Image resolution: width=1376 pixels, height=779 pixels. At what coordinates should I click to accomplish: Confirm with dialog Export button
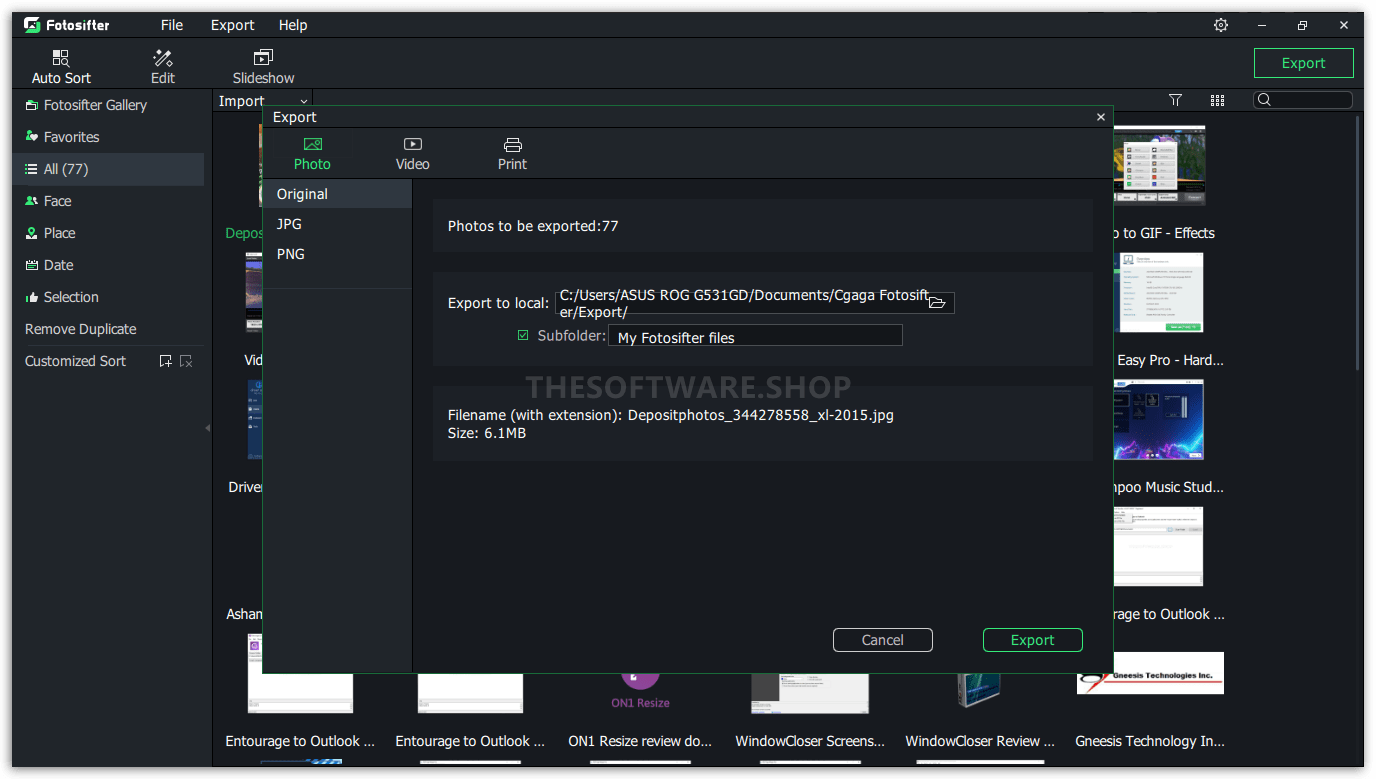click(x=1033, y=640)
